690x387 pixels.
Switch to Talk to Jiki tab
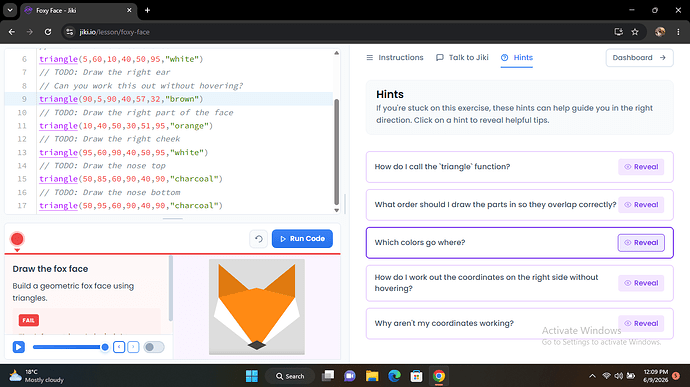point(462,58)
